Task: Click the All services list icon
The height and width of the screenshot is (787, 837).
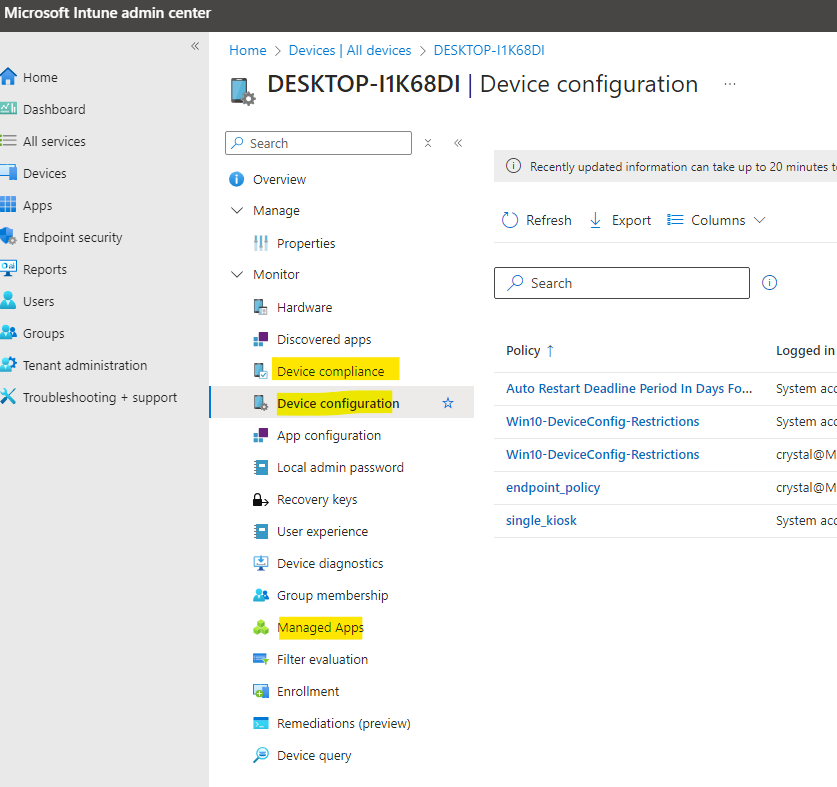Action: coord(9,141)
